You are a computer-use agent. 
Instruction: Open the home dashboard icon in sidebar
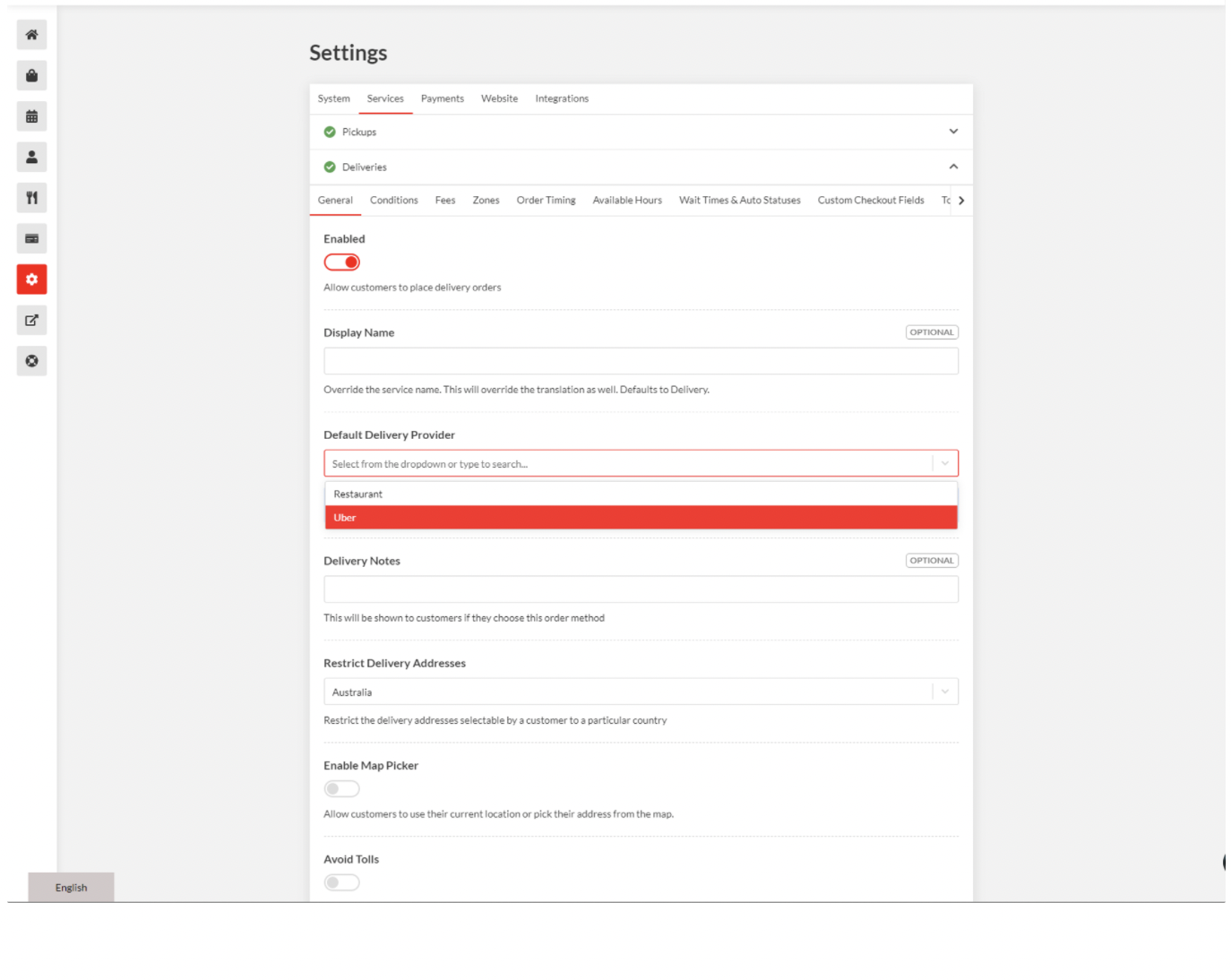pyautogui.click(x=31, y=35)
